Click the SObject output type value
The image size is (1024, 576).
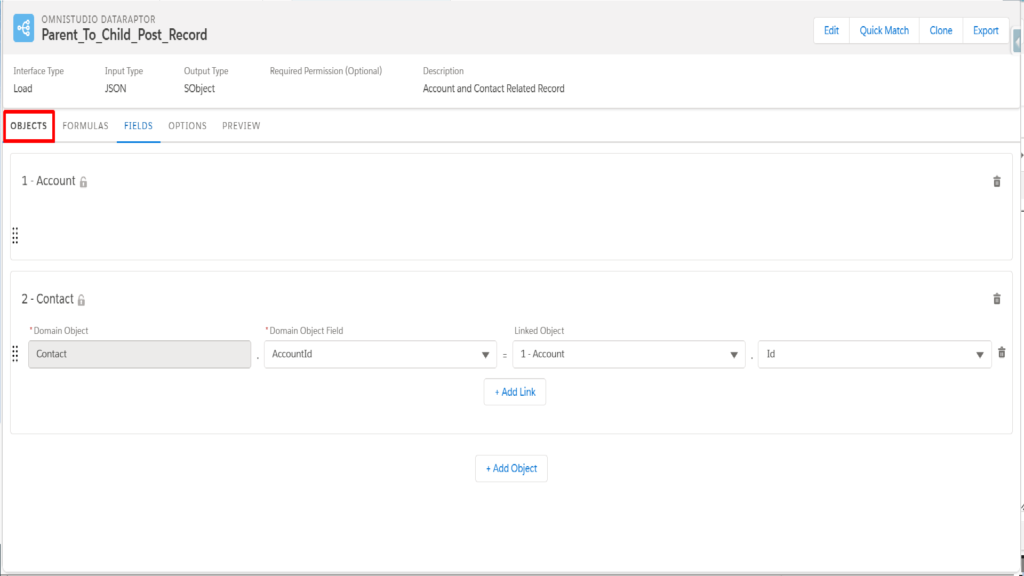point(199,89)
